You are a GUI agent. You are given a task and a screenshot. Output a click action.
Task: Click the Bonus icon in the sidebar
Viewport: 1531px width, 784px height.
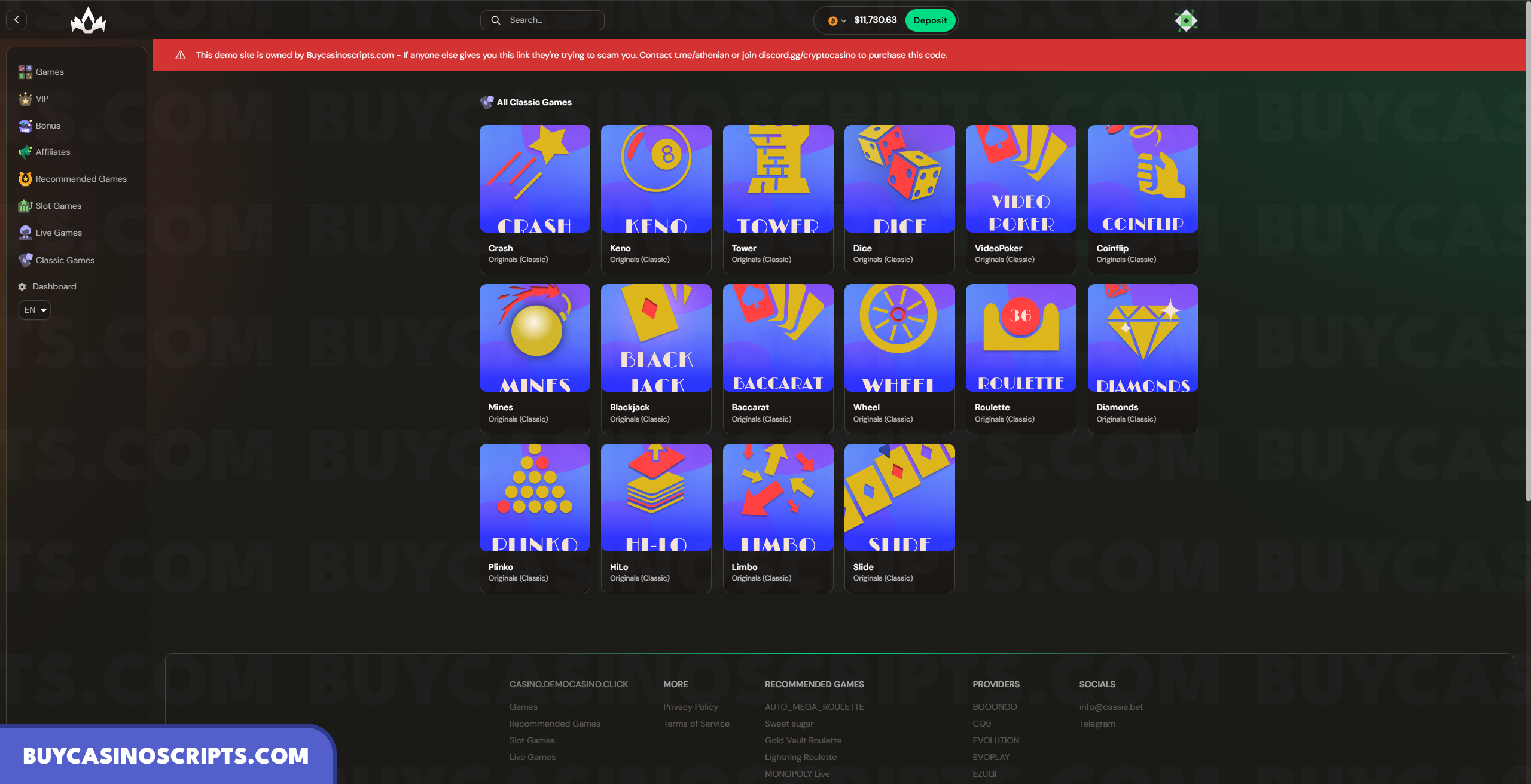25,126
